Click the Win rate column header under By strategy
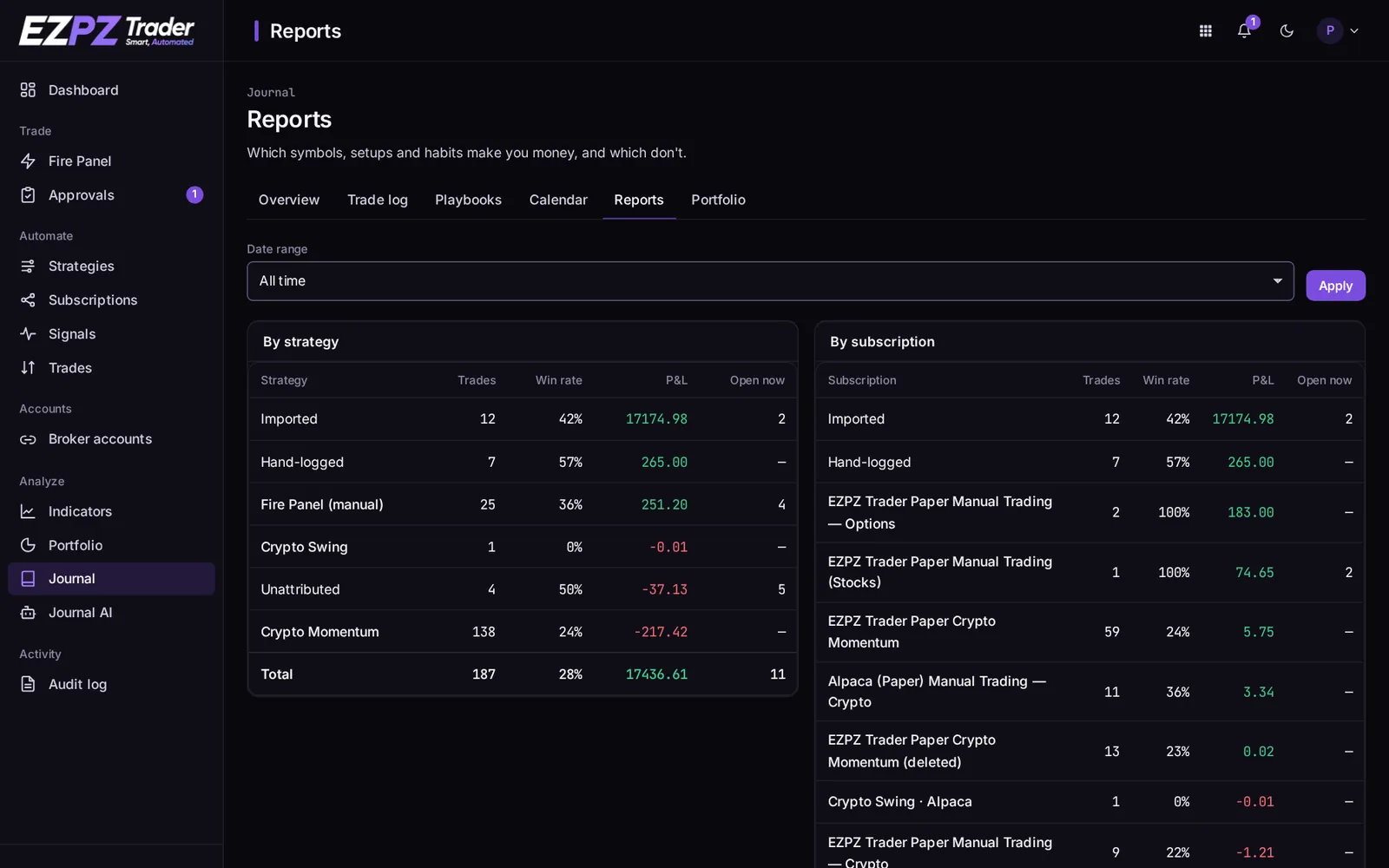This screenshot has width=1389, height=868. point(558,380)
